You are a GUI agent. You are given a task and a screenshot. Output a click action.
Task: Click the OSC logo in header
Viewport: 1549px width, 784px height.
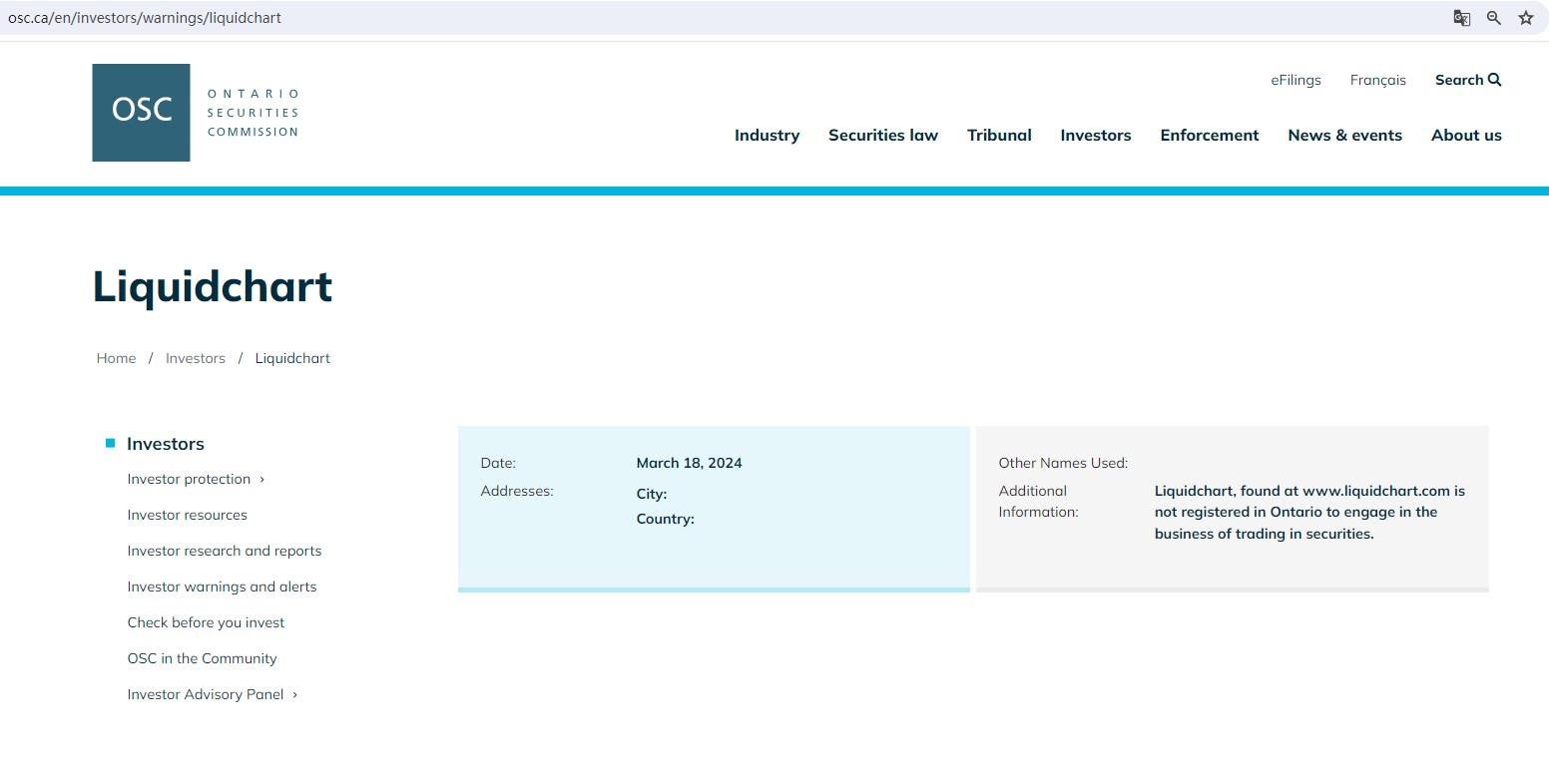[x=141, y=113]
